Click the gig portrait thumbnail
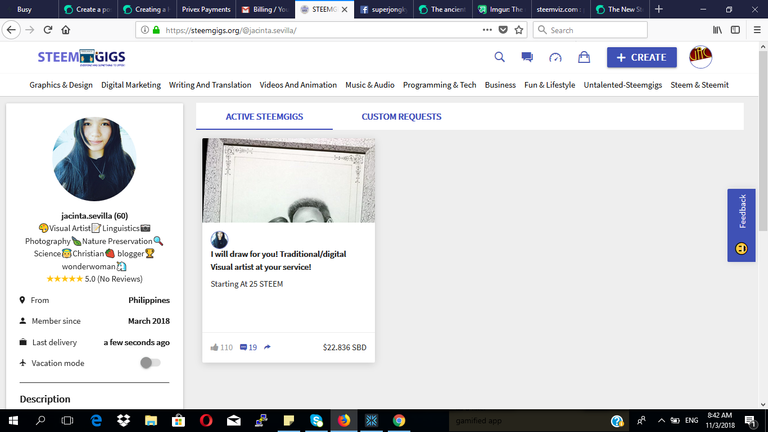The height and width of the screenshot is (432, 768). (x=288, y=180)
